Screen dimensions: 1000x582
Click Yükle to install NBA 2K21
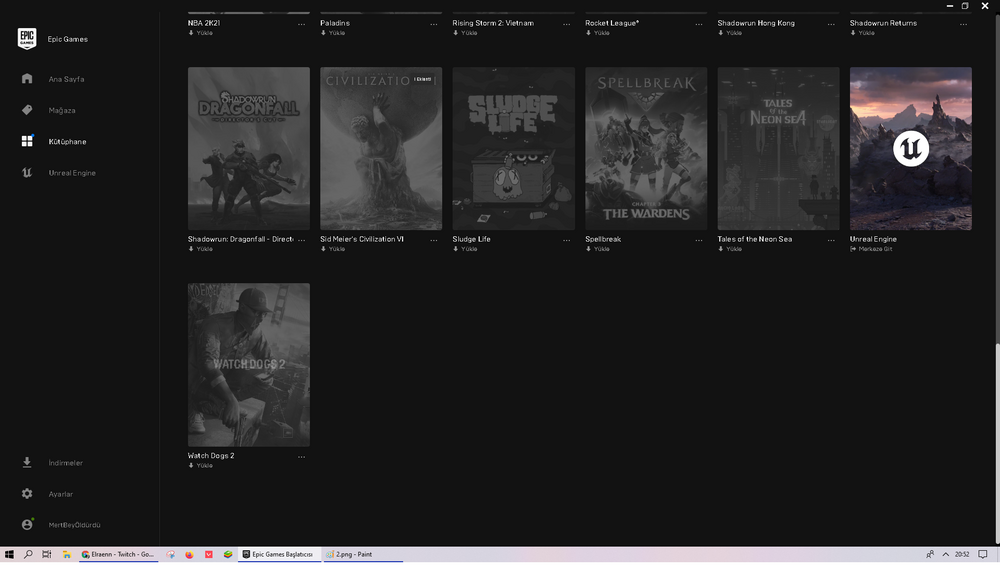[201, 33]
